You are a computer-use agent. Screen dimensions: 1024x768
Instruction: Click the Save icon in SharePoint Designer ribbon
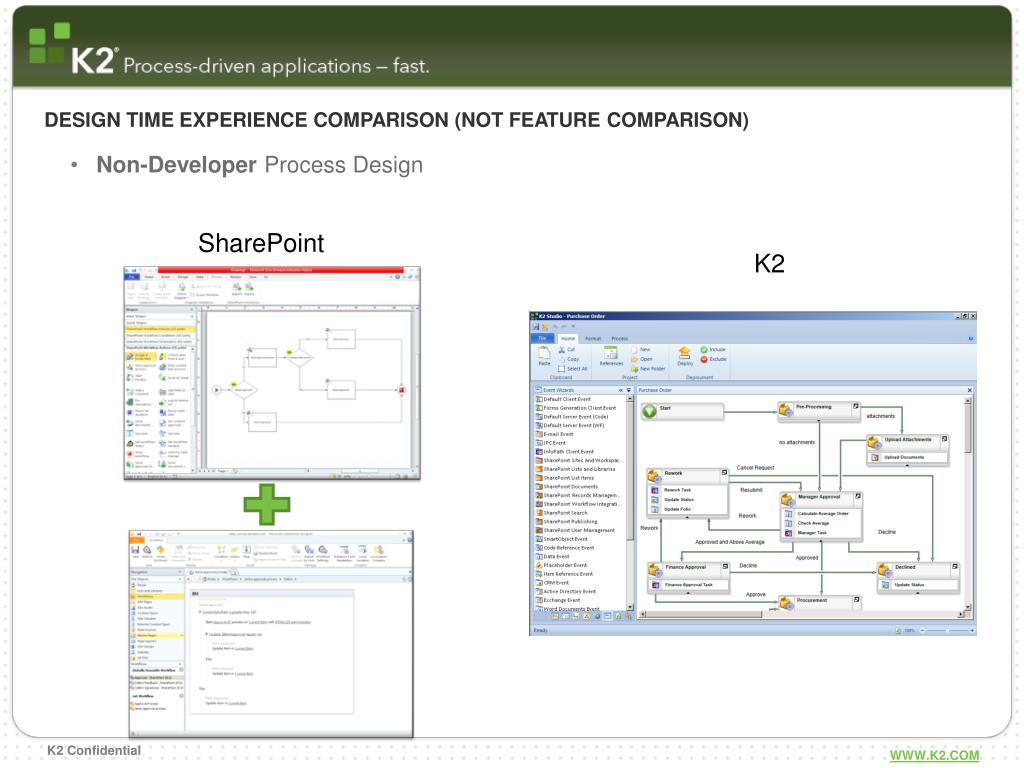tap(136, 552)
